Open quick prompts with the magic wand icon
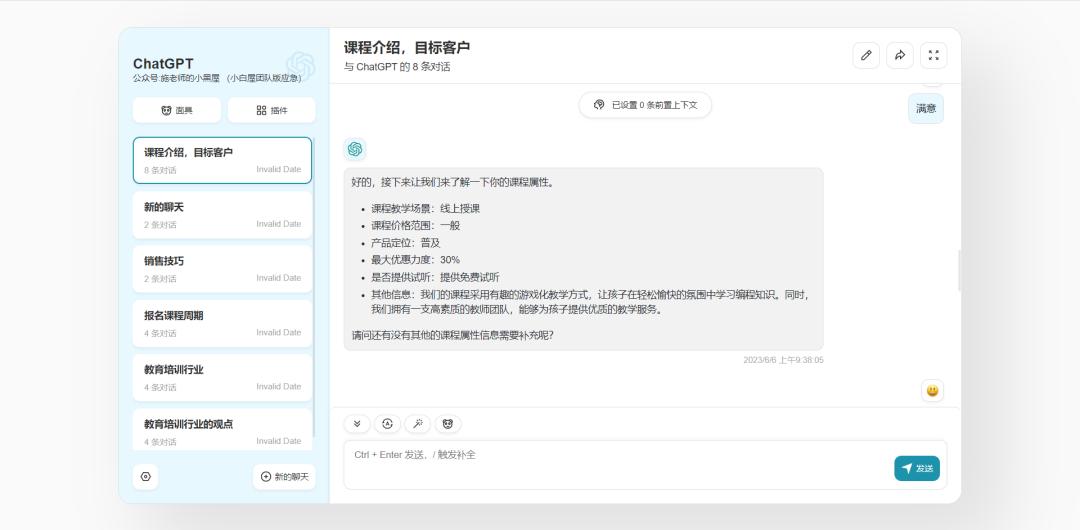 417,424
